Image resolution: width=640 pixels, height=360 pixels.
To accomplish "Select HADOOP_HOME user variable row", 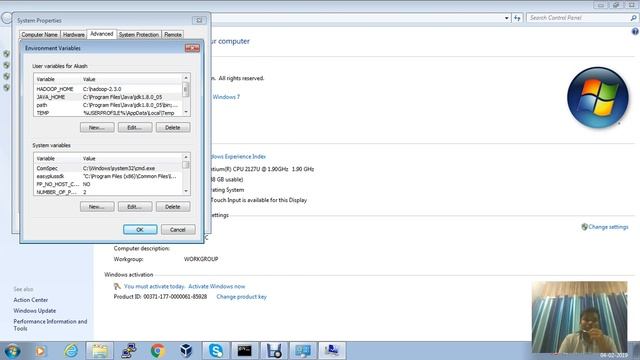I will 108,89.
